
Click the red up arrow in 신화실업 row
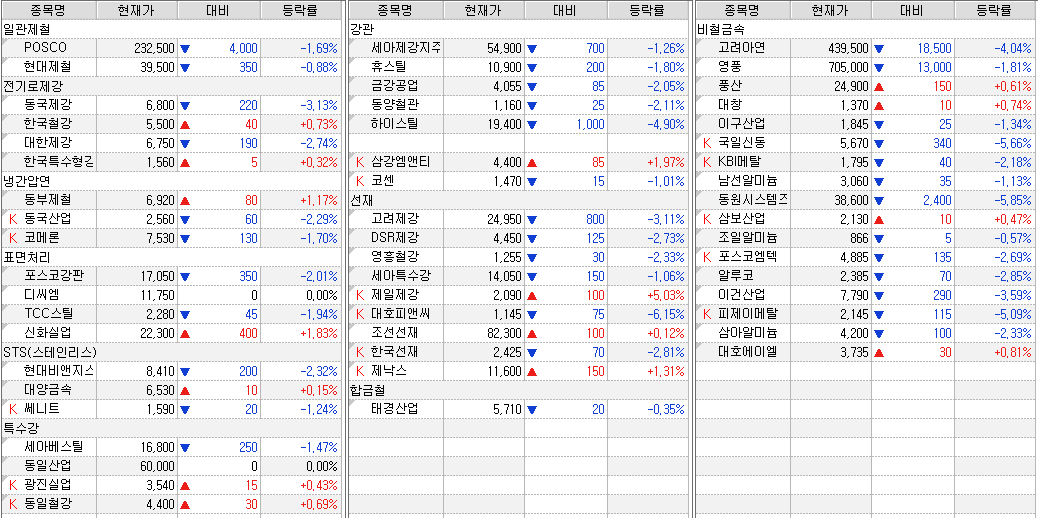coord(185,334)
